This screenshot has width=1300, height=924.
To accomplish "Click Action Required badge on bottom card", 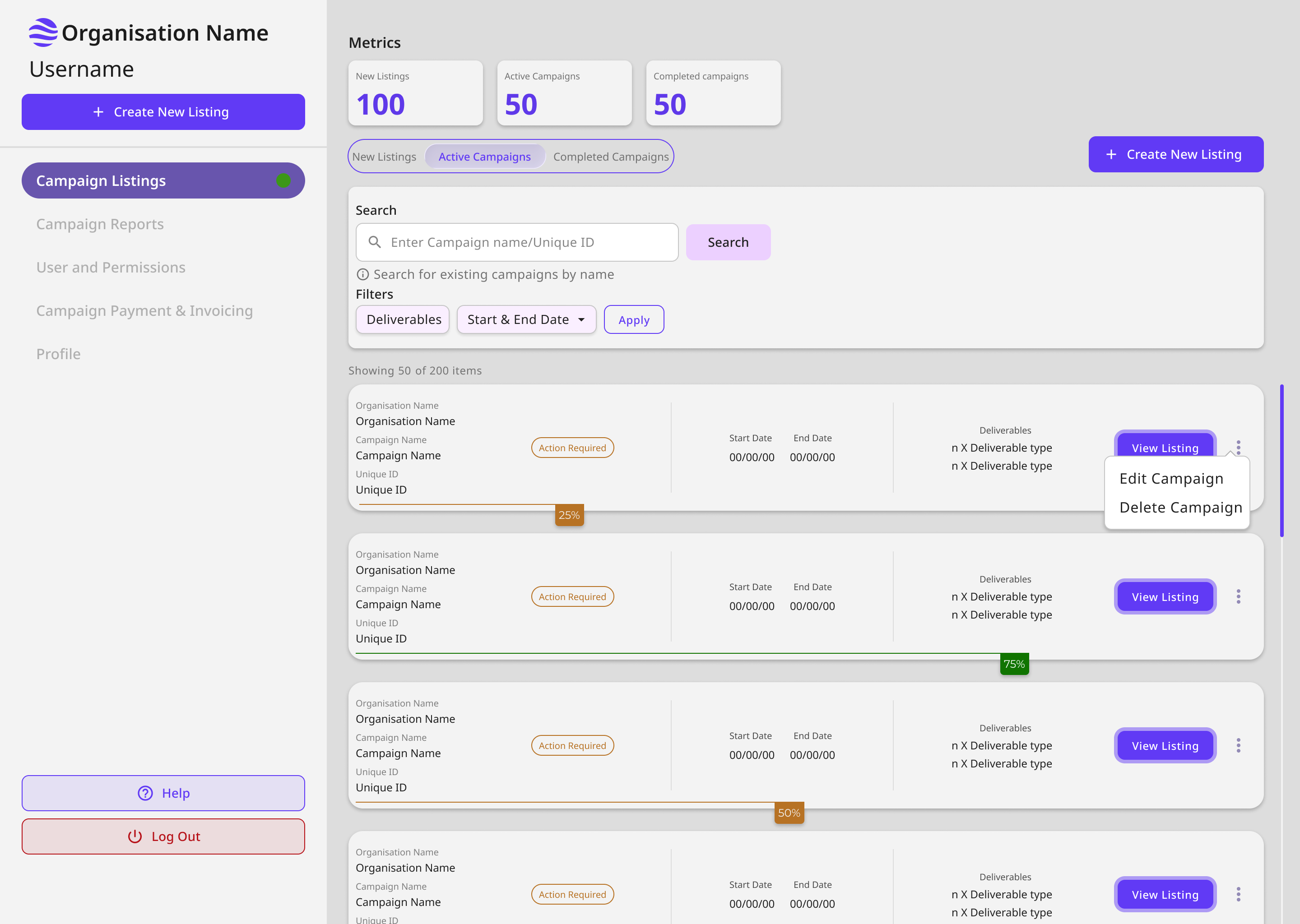I will pyautogui.click(x=573, y=894).
